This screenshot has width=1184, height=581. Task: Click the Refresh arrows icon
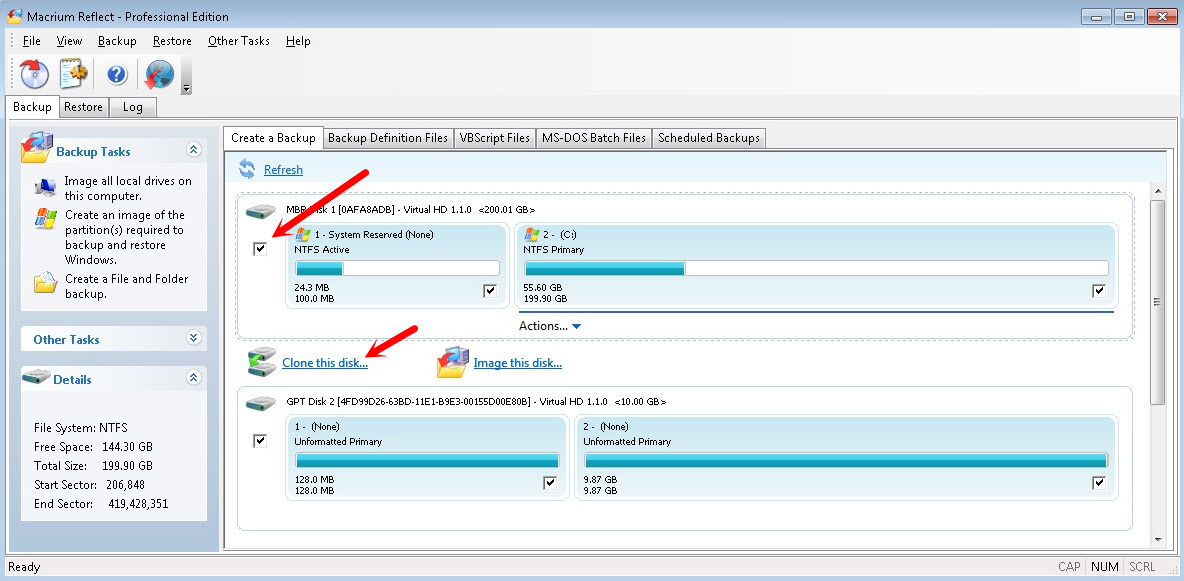246,169
